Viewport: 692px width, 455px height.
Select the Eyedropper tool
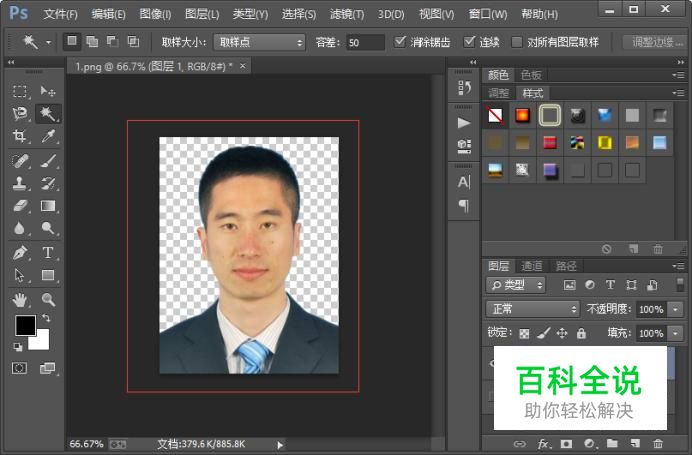click(x=47, y=137)
